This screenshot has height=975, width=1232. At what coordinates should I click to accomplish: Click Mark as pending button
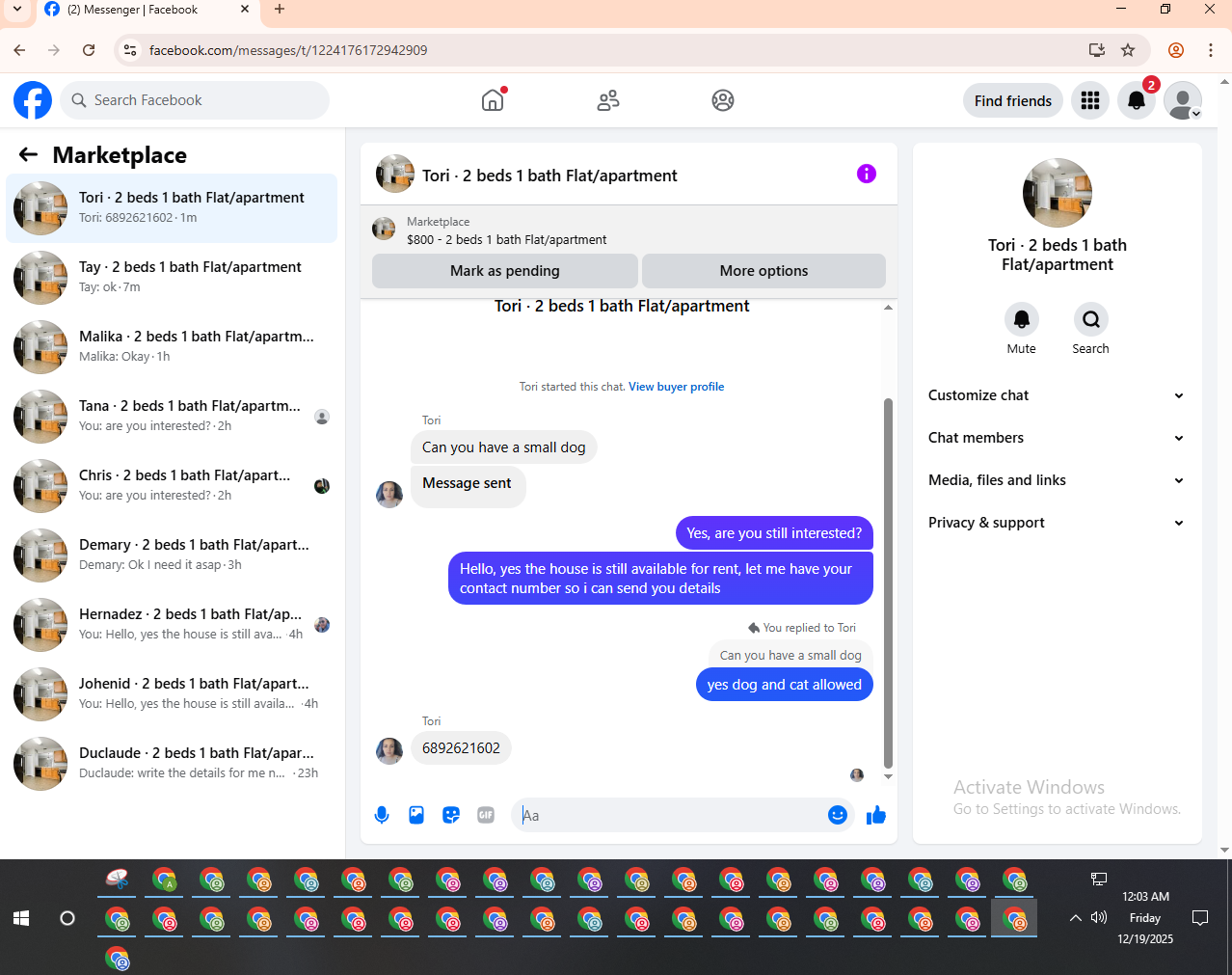(505, 271)
